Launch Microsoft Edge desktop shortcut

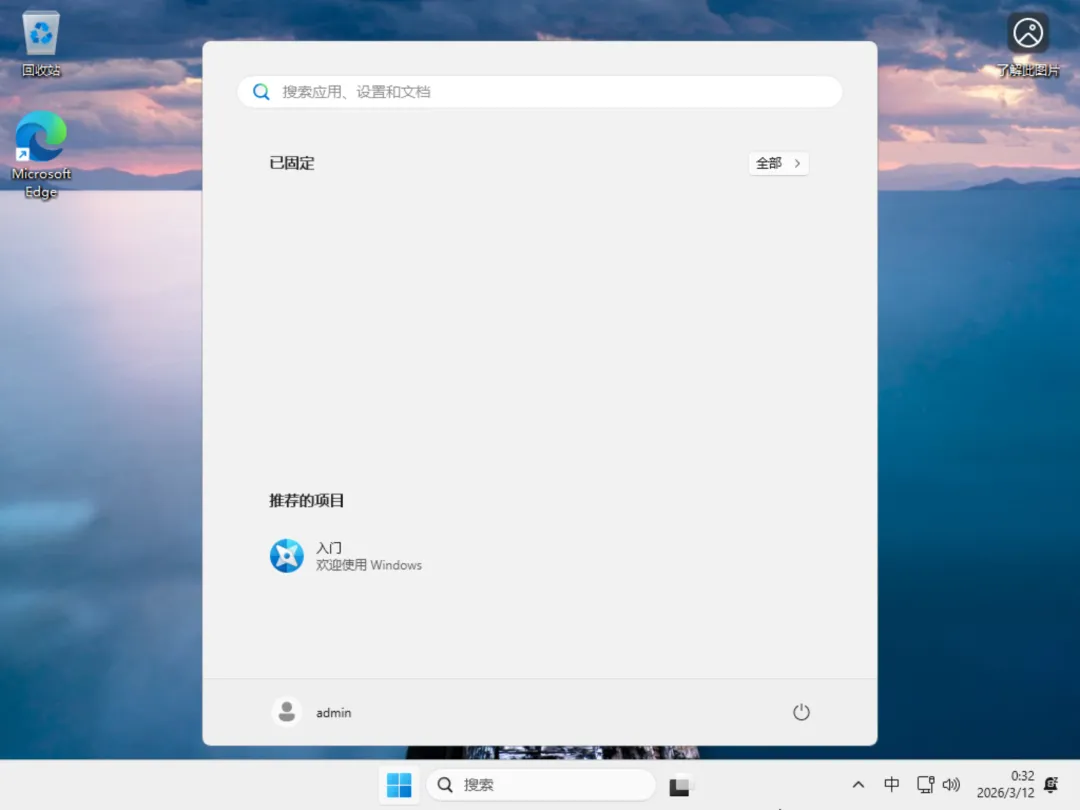click(x=41, y=155)
